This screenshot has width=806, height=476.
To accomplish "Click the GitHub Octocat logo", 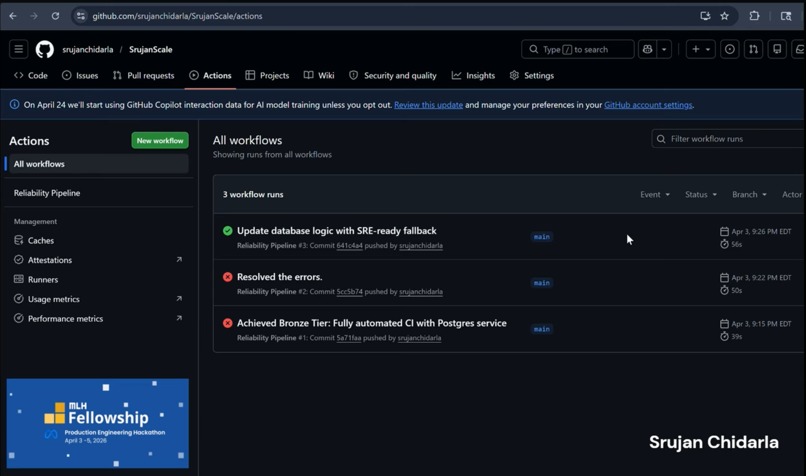I will pos(45,49).
